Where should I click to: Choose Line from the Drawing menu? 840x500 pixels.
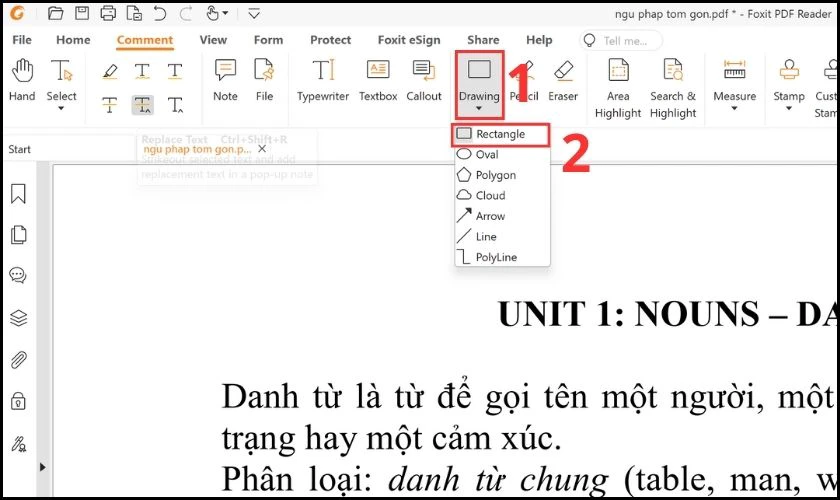[x=501, y=236]
